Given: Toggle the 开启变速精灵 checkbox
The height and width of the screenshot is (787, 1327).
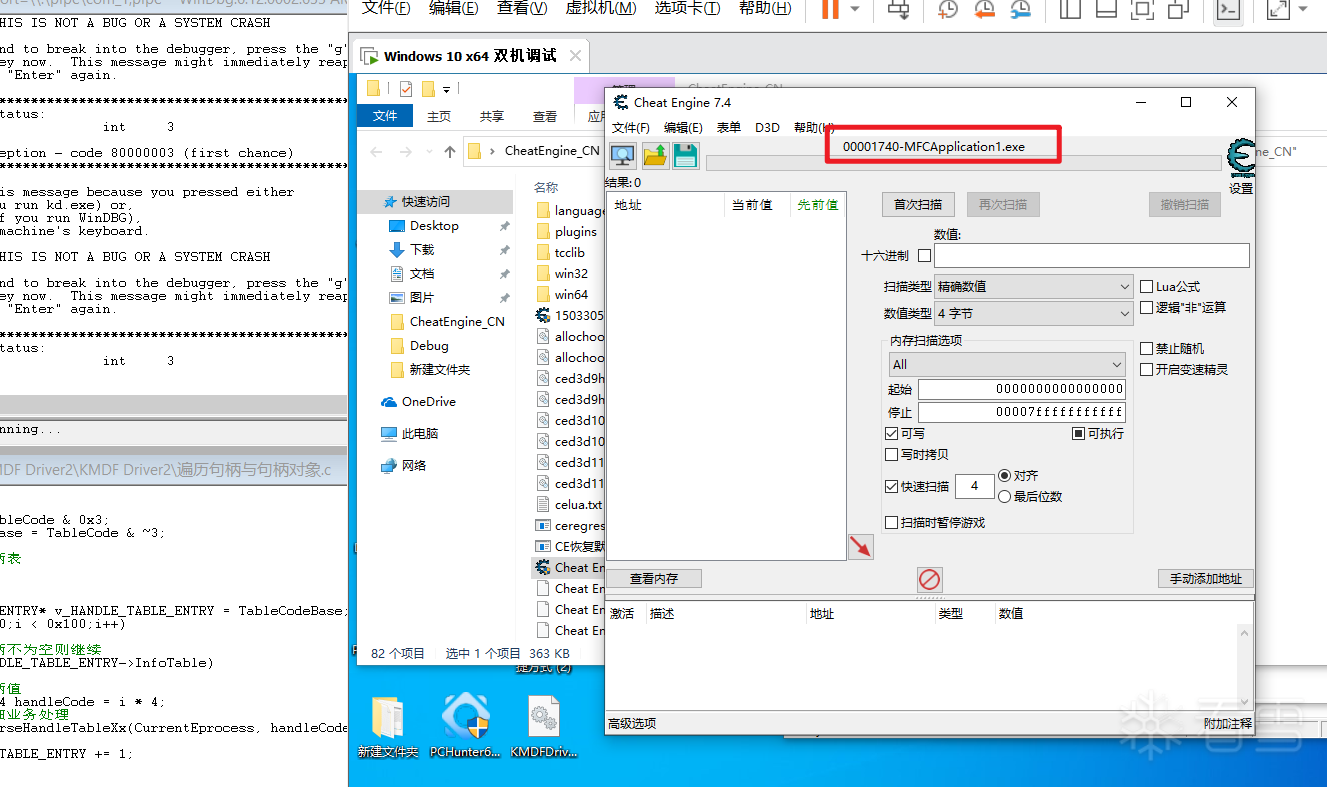Looking at the screenshot, I should [1147, 370].
